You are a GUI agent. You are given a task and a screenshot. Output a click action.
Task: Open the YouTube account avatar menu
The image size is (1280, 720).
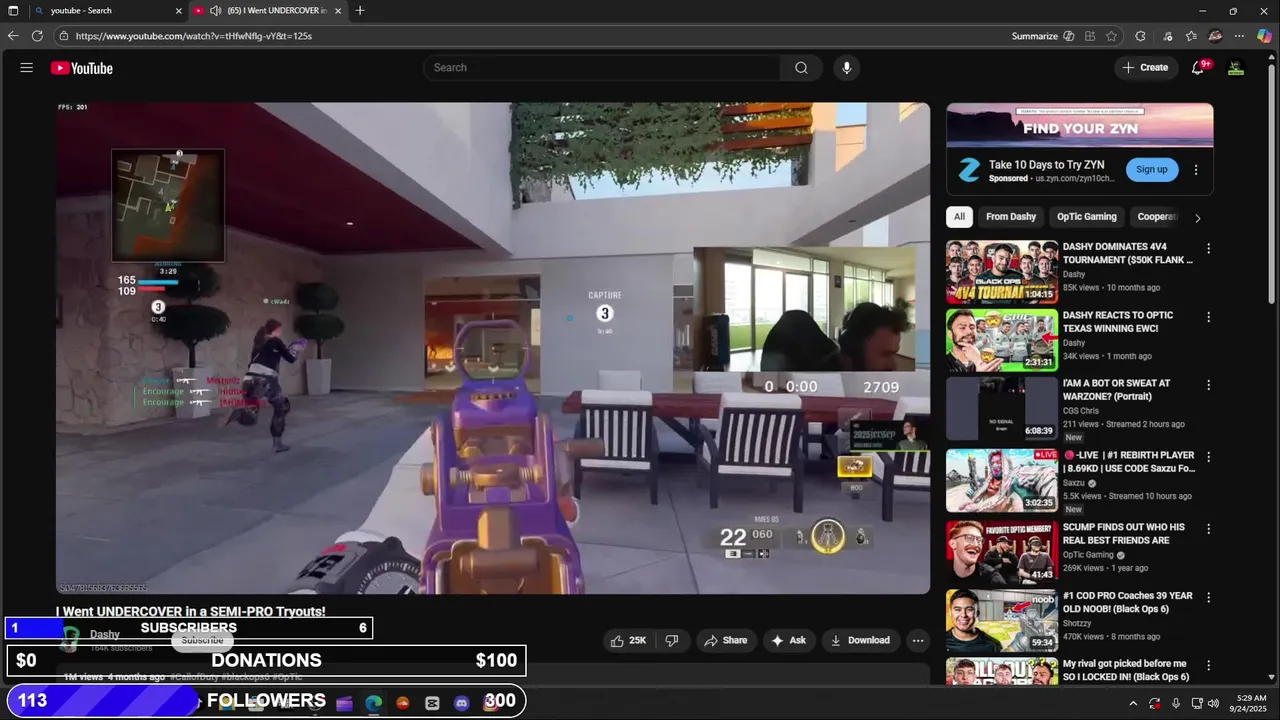1236,68
